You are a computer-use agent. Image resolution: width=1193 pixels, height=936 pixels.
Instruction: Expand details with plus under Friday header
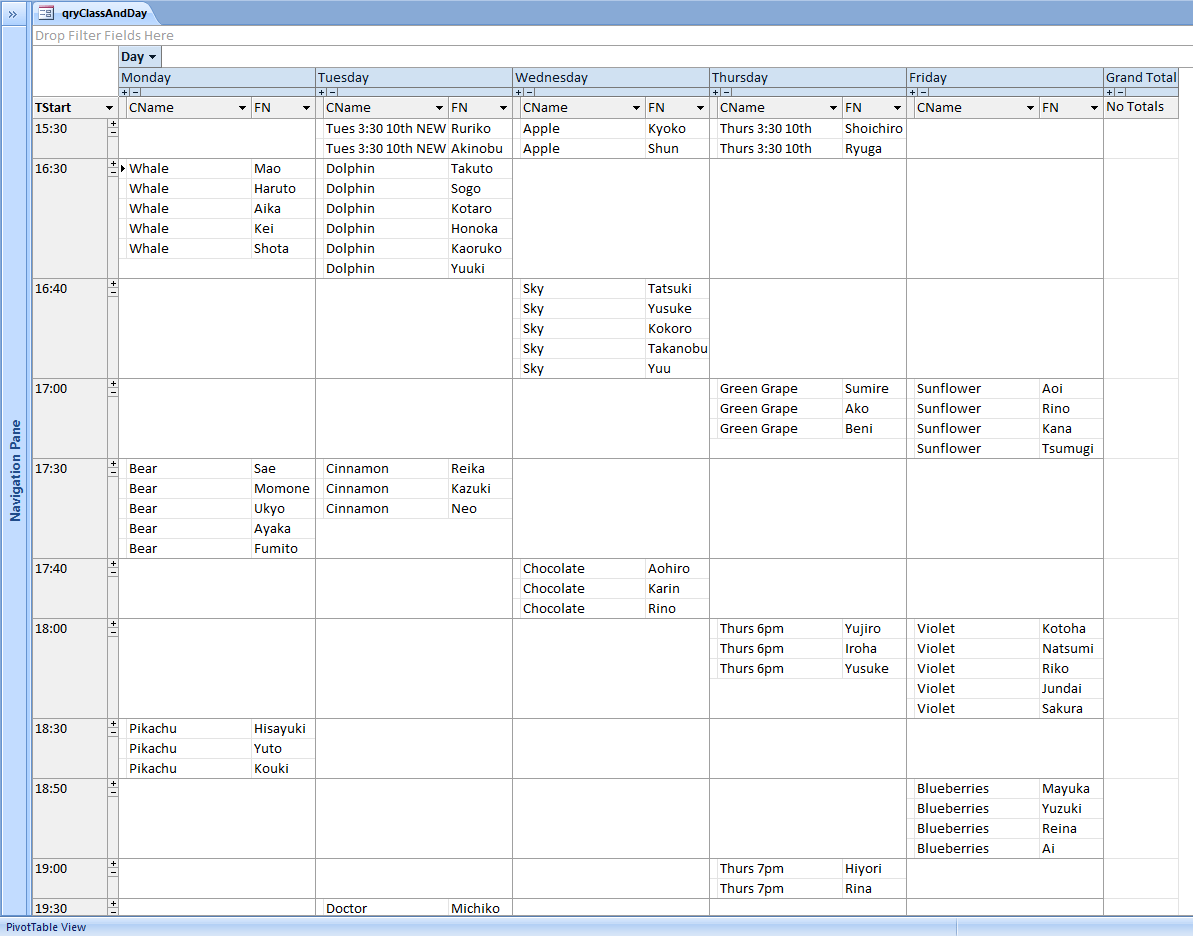pos(913,92)
